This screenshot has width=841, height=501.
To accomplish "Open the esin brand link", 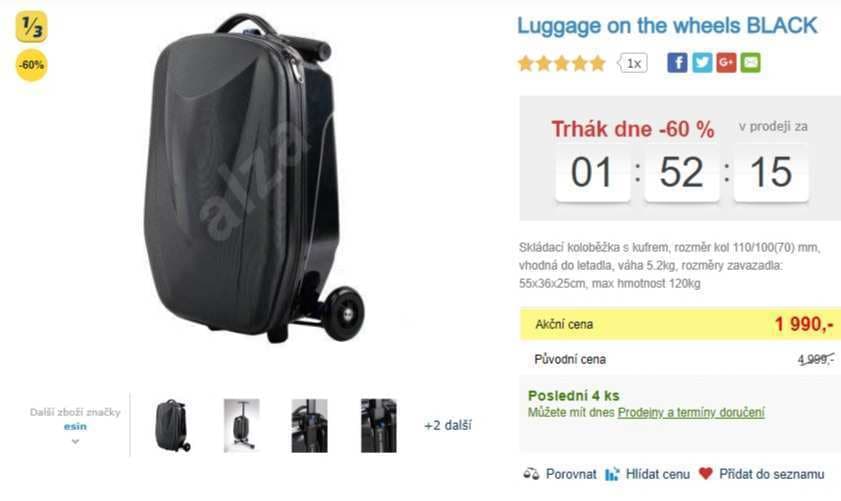I will (75, 426).
